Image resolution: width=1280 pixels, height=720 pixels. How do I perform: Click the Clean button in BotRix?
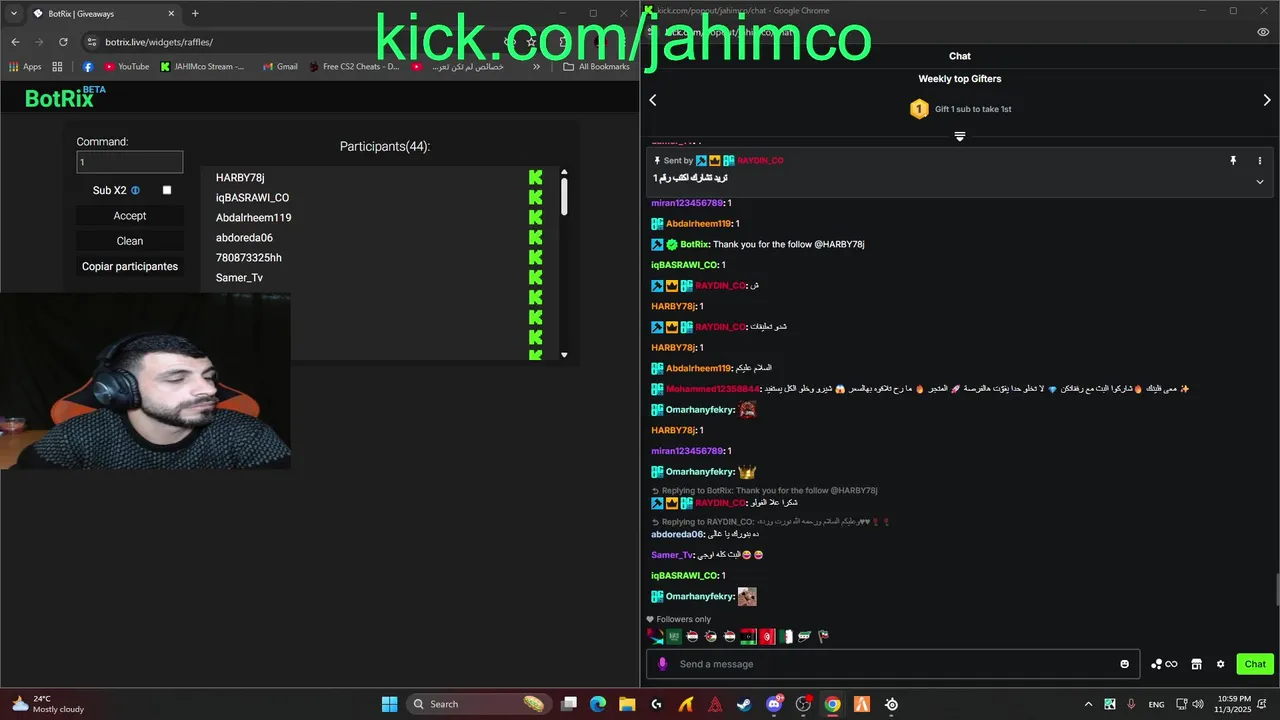(x=130, y=241)
